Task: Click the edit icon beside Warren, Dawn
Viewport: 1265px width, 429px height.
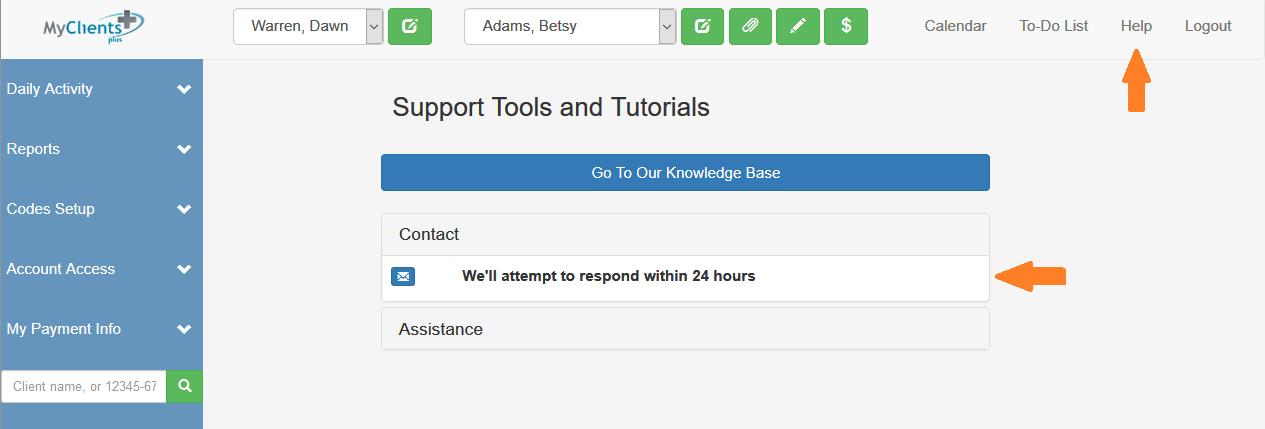Action: point(409,27)
